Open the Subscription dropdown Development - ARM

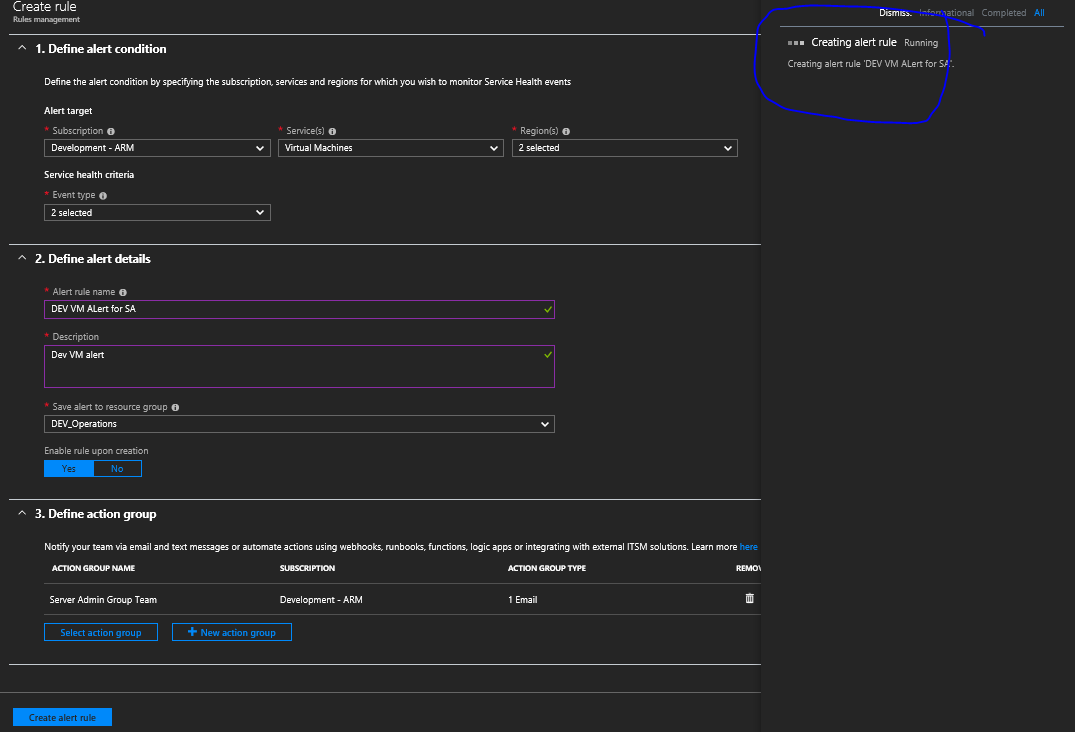157,148
